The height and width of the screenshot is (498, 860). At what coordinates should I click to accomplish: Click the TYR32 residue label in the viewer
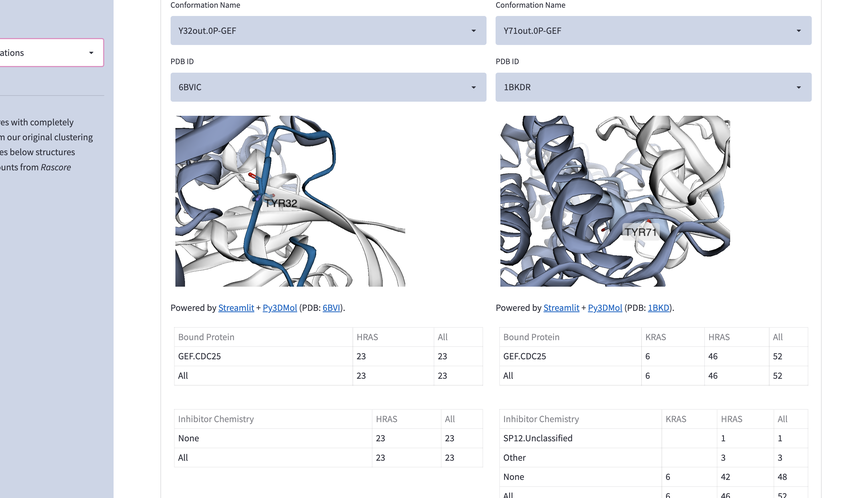(x=281, y=203)
